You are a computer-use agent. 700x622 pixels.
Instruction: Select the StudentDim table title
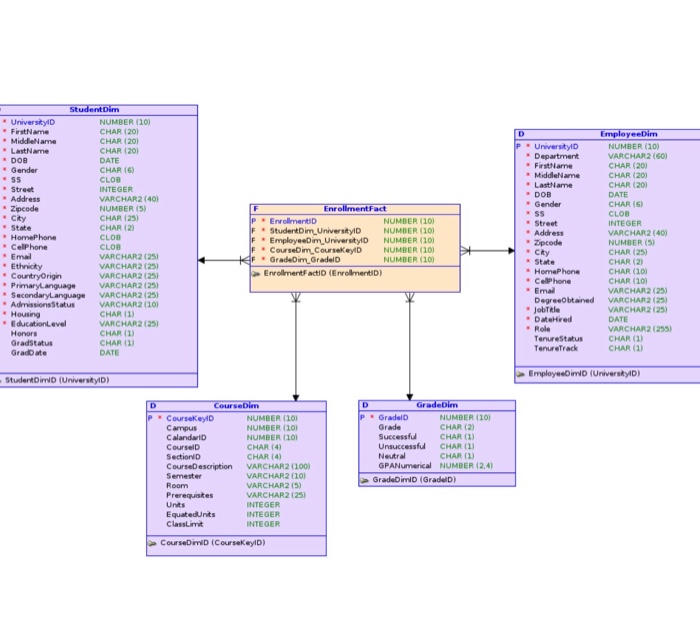pyautogui.click(x=94, y=109)
